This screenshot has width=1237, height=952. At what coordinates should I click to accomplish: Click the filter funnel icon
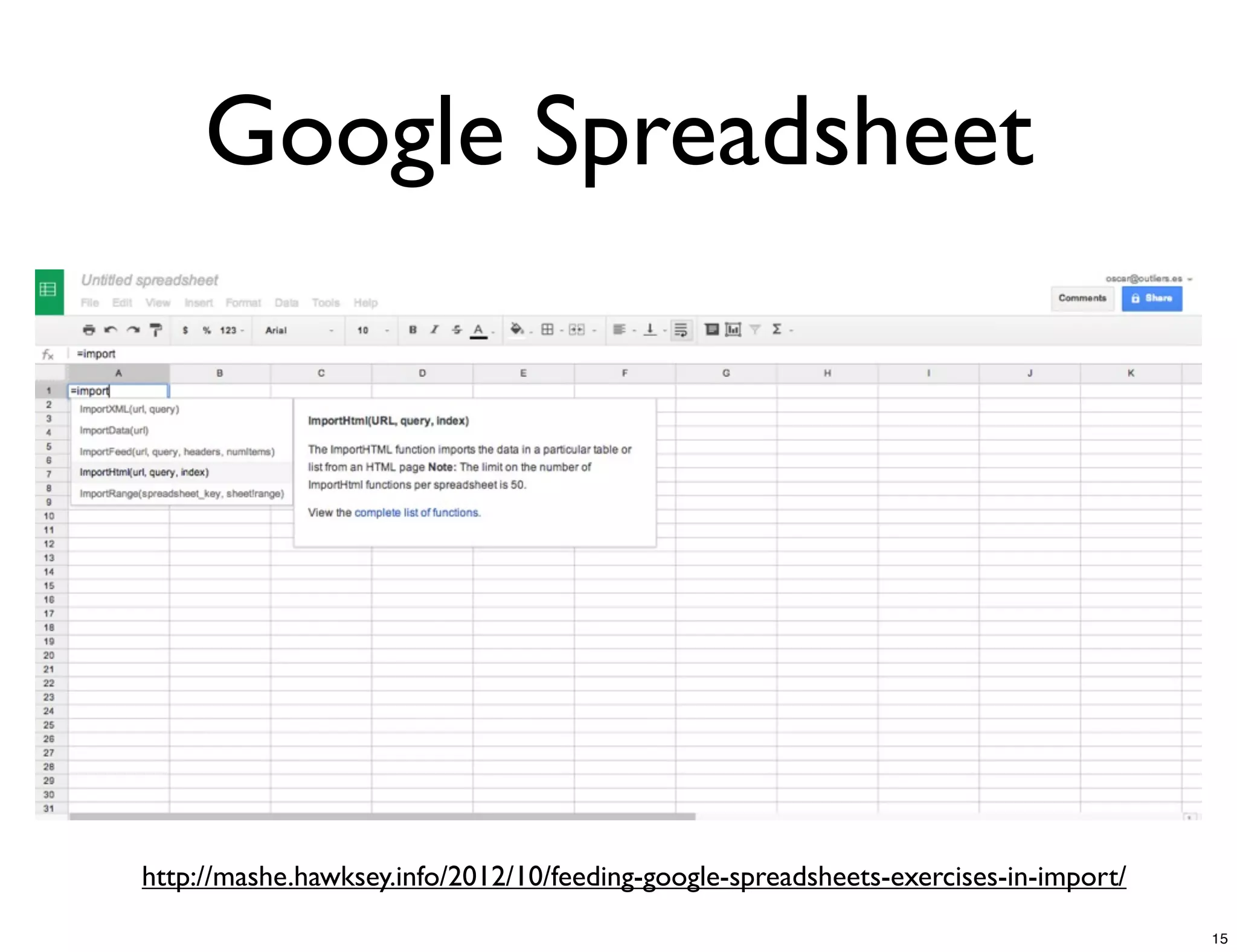755,330
